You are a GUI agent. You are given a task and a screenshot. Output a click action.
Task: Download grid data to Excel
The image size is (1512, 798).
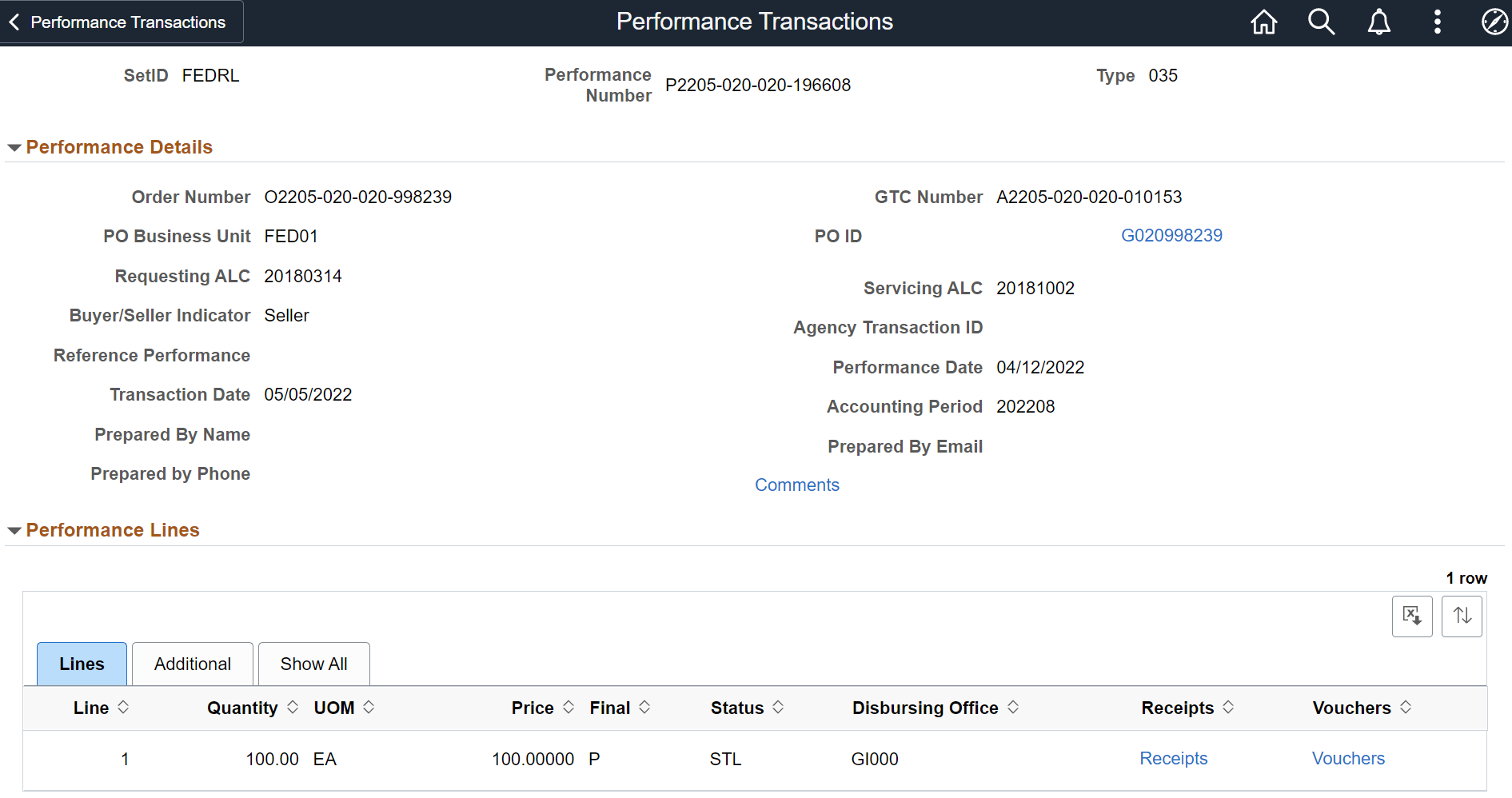pyautogui.click(x=1412, y=616)
